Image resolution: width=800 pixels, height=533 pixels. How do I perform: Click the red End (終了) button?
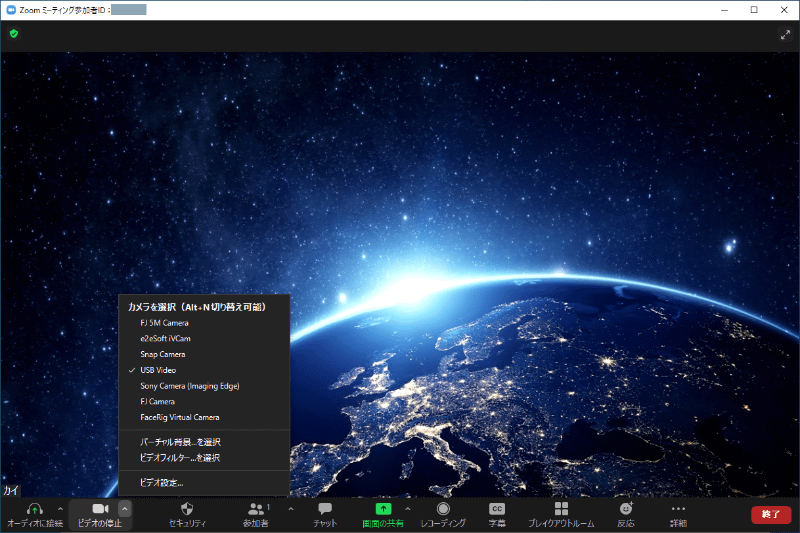click(x=770, y=514)
